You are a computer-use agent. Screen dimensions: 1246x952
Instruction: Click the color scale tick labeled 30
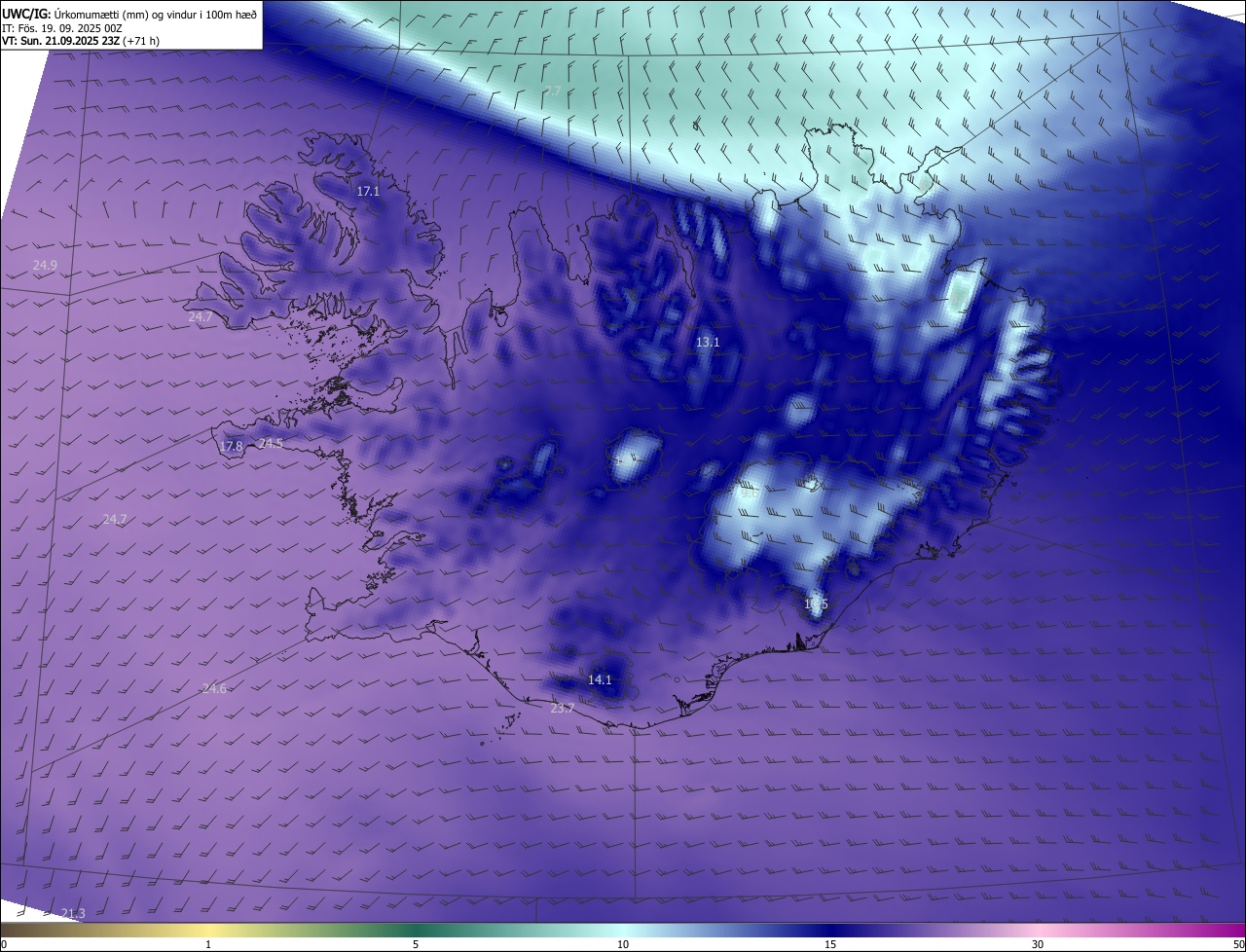[1038, 944]
